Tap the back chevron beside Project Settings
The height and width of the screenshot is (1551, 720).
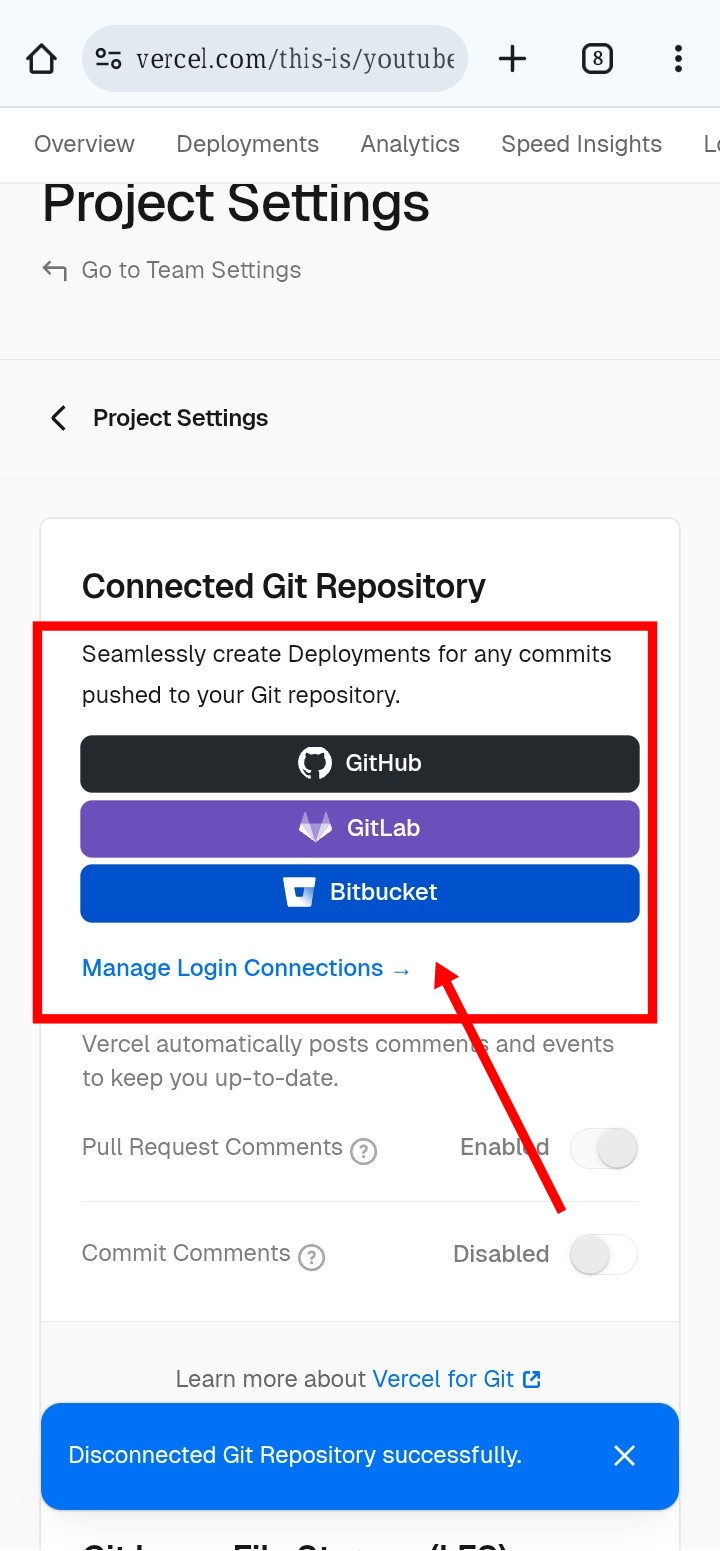(59, 418)
